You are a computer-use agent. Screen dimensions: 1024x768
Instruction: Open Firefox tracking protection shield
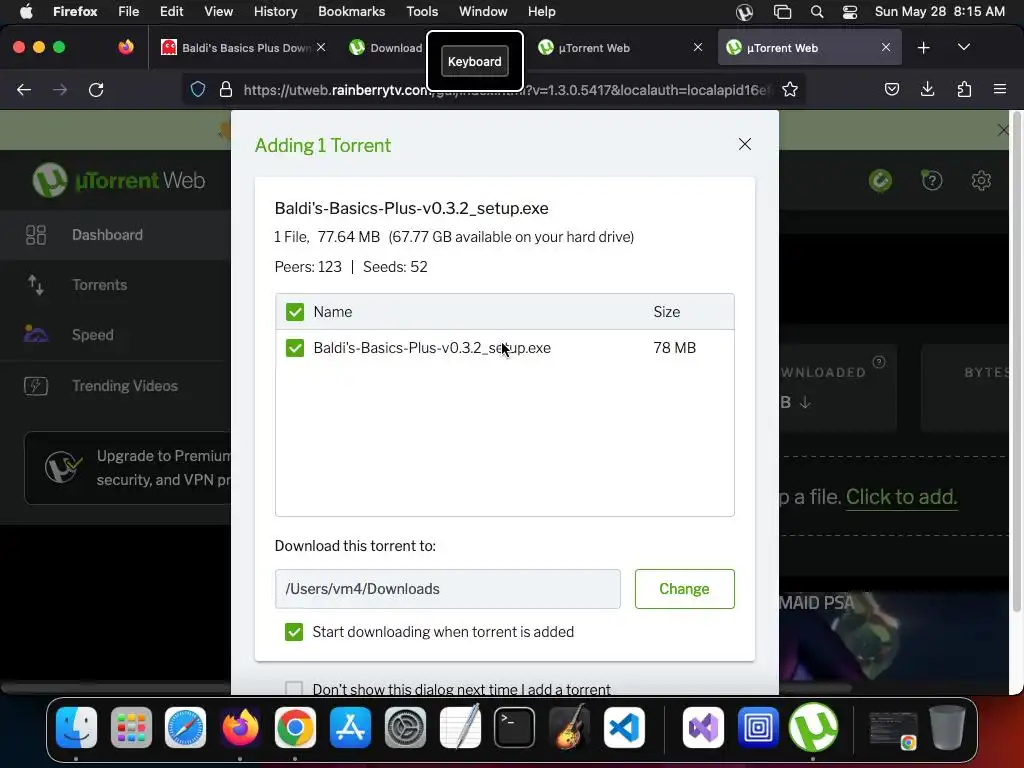198,89
